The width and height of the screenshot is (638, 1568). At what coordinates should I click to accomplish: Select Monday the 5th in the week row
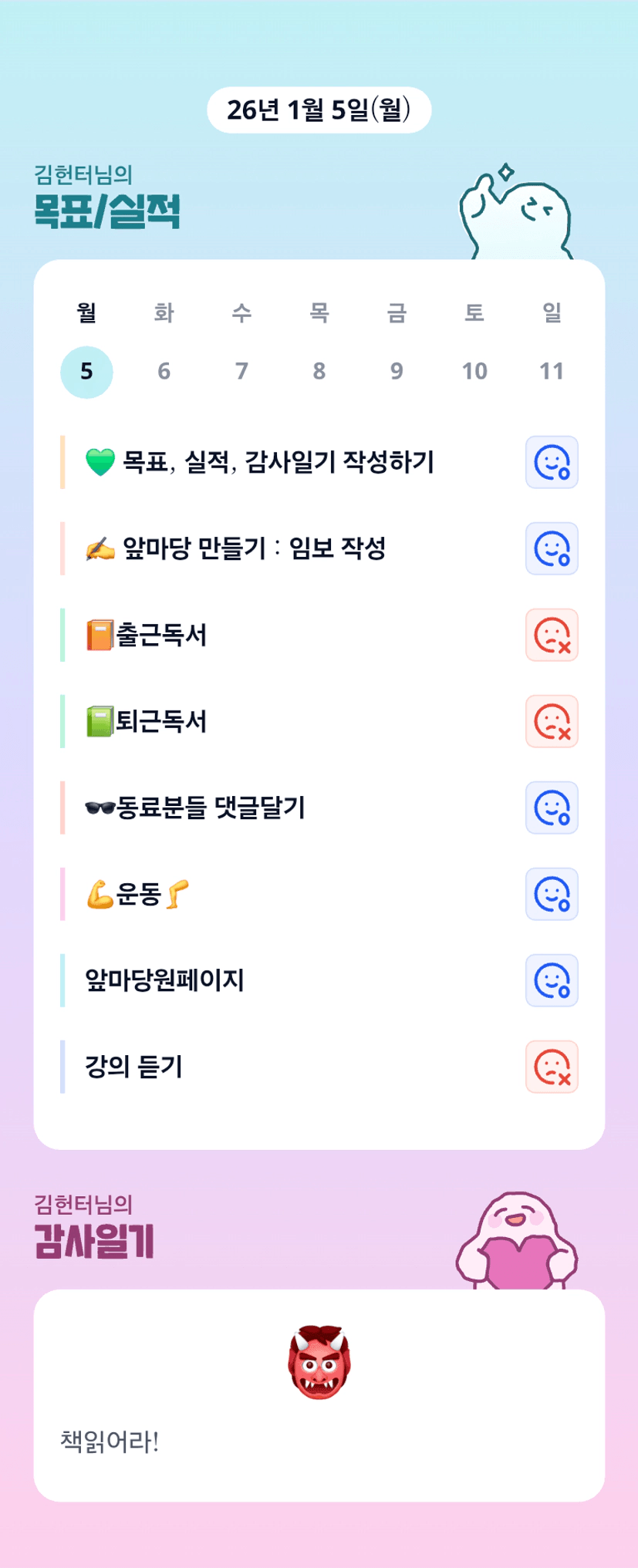[x=86, y=372]
